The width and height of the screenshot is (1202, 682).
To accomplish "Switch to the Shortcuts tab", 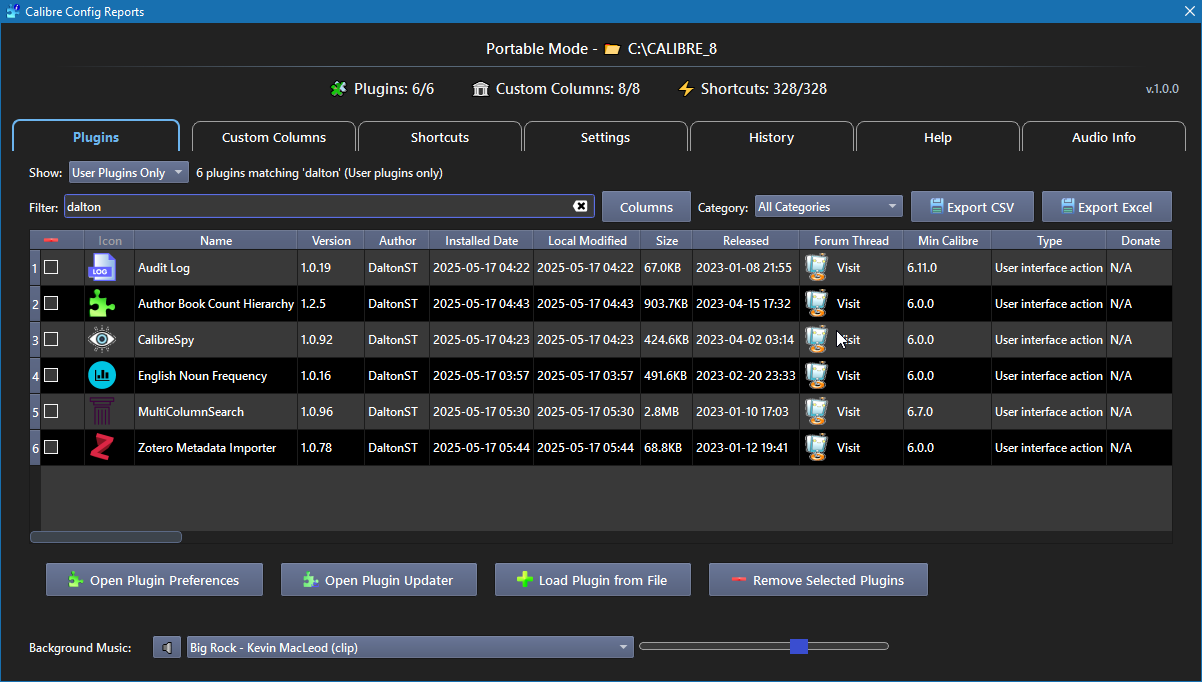I will 440,137.
